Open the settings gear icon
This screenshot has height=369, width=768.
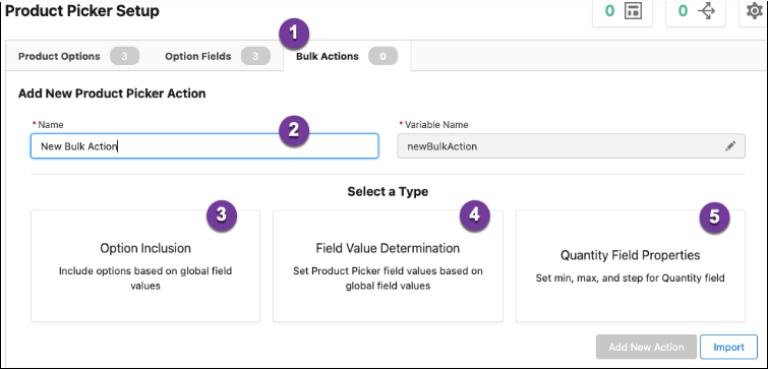[754, 11]
